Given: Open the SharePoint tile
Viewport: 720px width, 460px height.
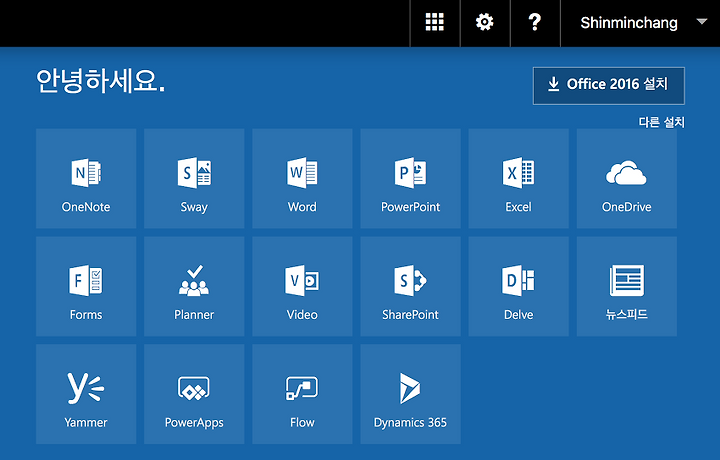Looking at the screenshot, I should [x=411, y=286].
